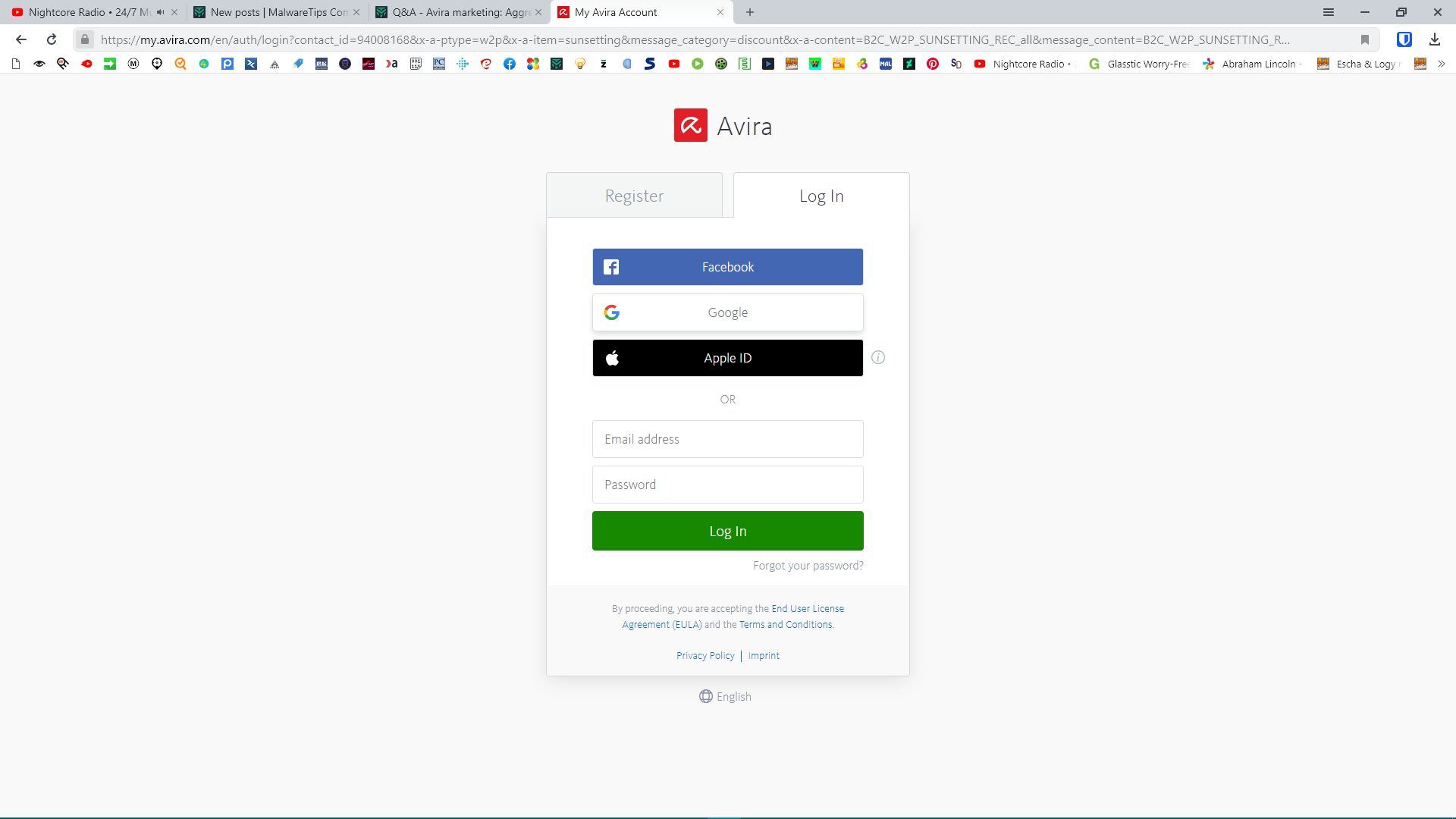Open the browser main menu
The image size is (1456, 819).
pyautogui.click(x=1329, y=12)
